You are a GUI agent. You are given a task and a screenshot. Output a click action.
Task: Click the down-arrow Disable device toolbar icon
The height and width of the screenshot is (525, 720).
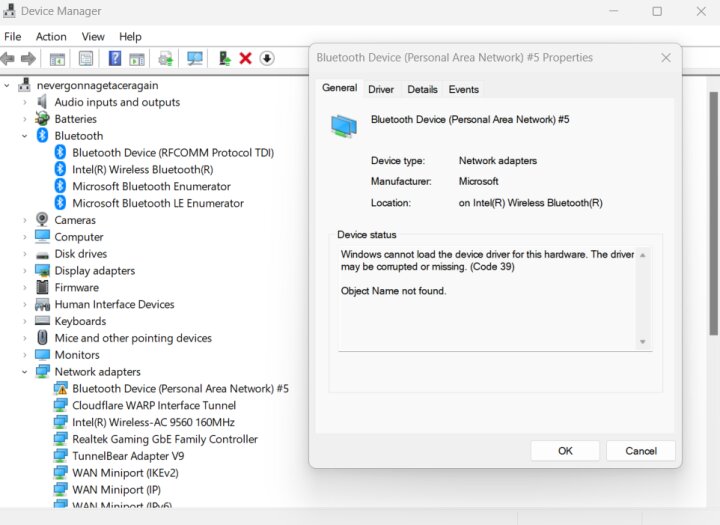(x=267, y=59)
